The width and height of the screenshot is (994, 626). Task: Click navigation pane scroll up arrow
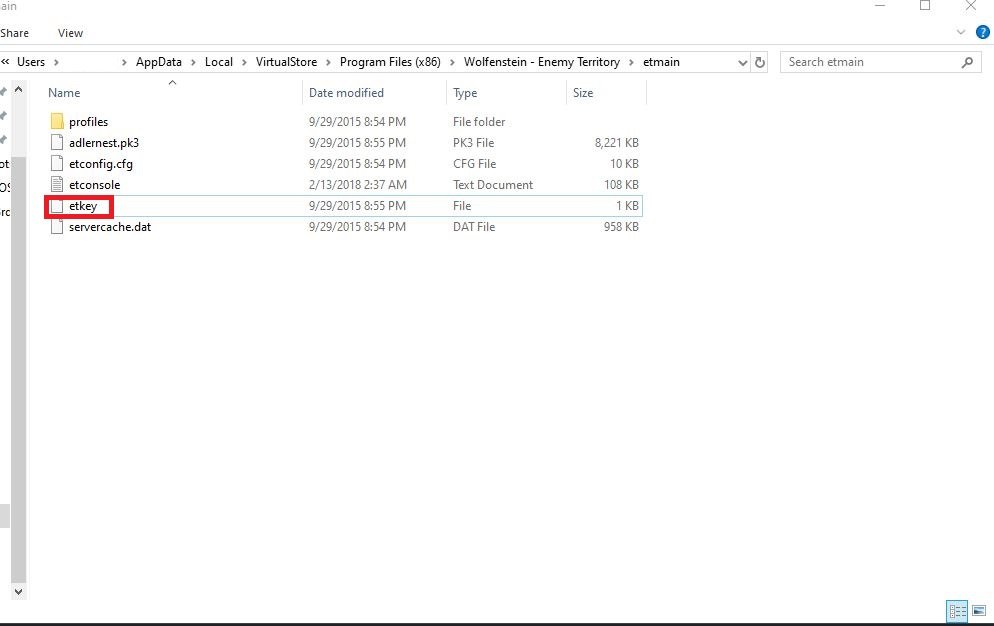coord(18,89)
